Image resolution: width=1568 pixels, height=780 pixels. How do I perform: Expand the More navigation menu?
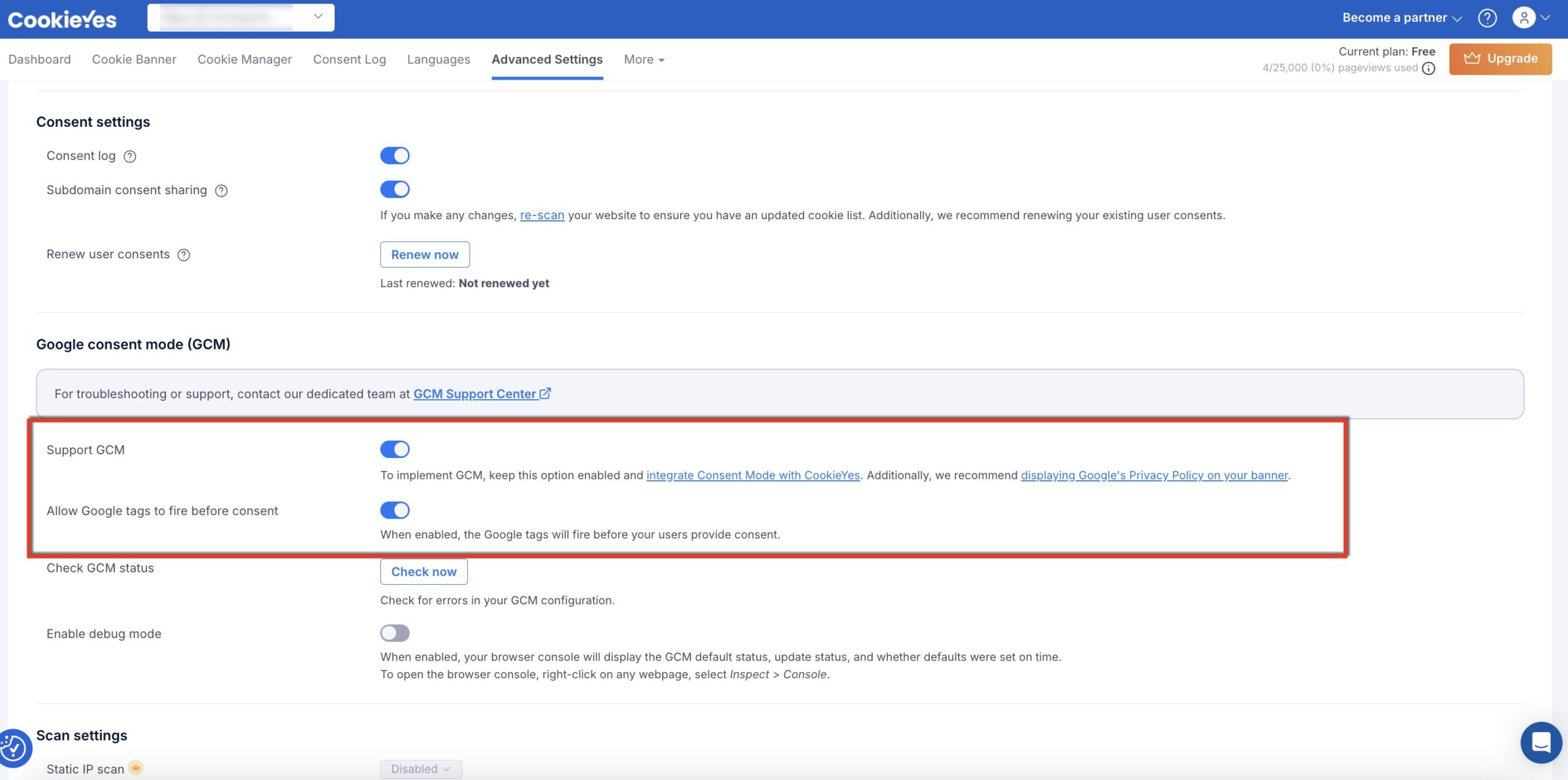(x=643, y=59)
